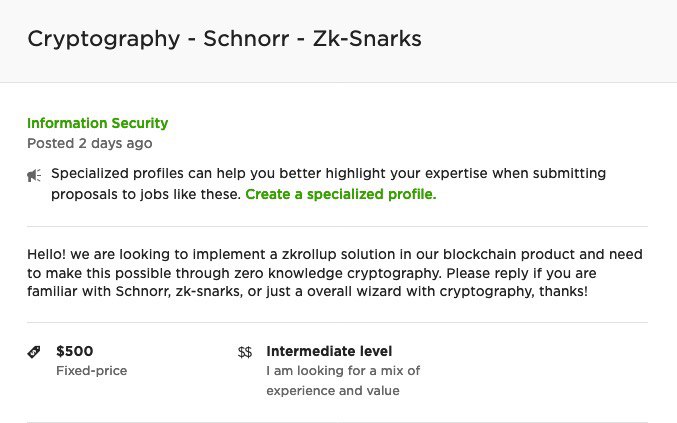Click the $$ experience level icon

(245, 352)
